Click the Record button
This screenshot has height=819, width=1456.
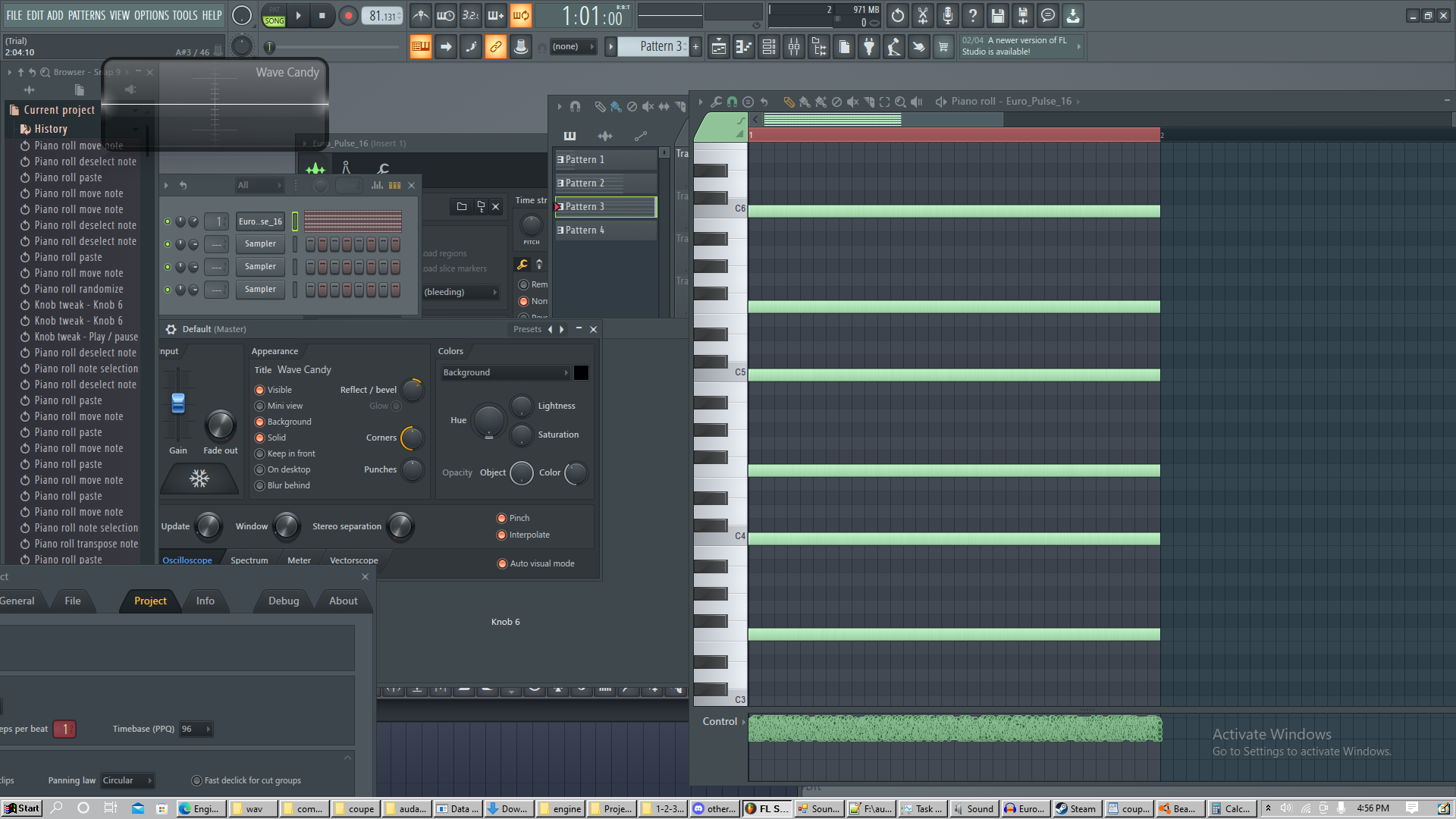[348, 16]
